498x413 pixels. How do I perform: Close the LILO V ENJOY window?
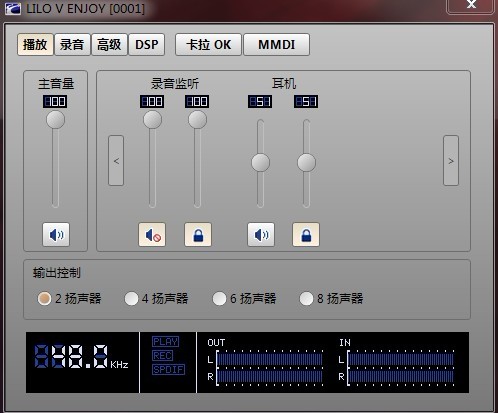click(x=471, y=5)
